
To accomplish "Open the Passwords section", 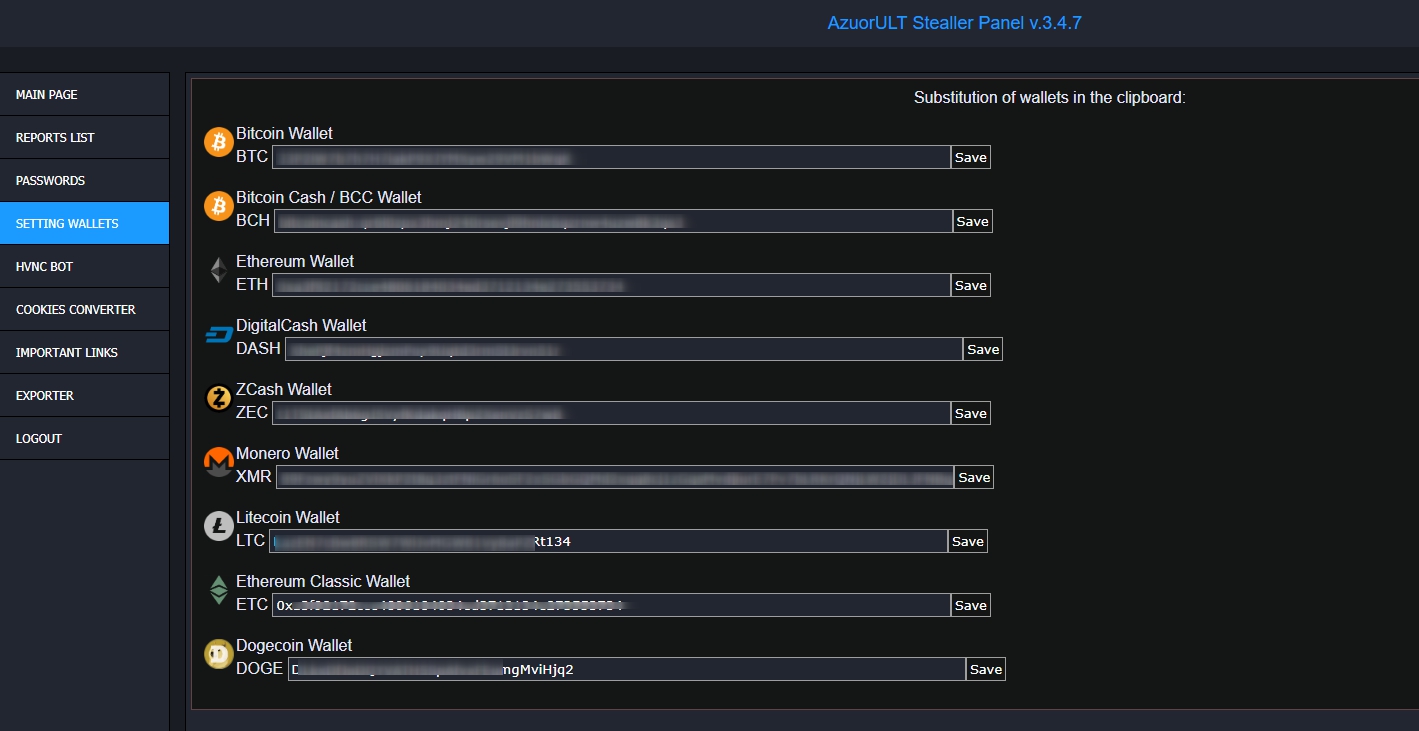I will pyautogui.click(x=84, y=180).
